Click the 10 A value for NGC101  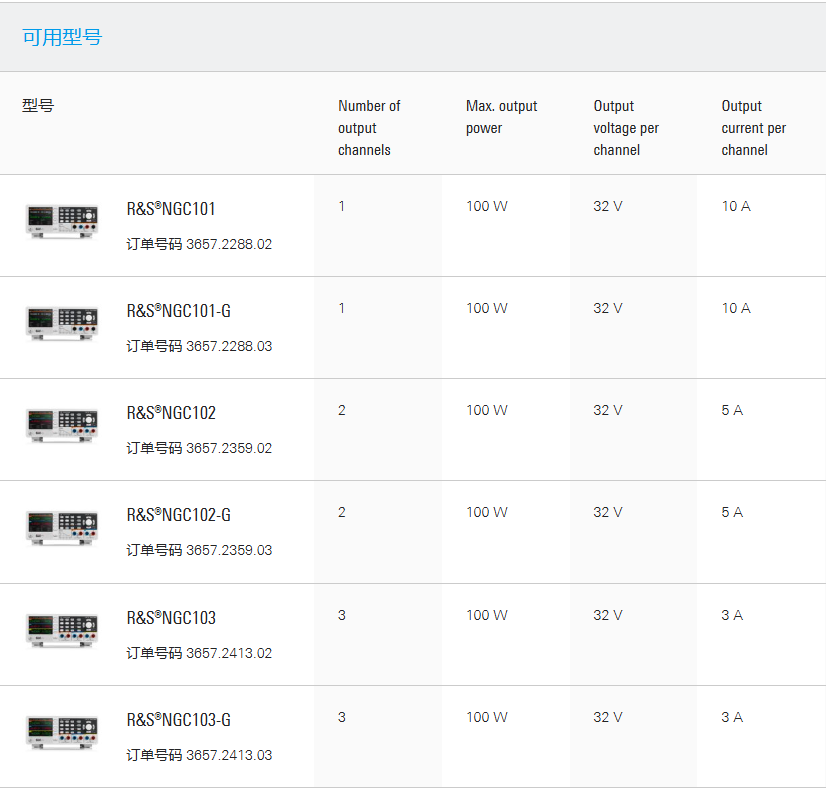(x=736, y=206)
